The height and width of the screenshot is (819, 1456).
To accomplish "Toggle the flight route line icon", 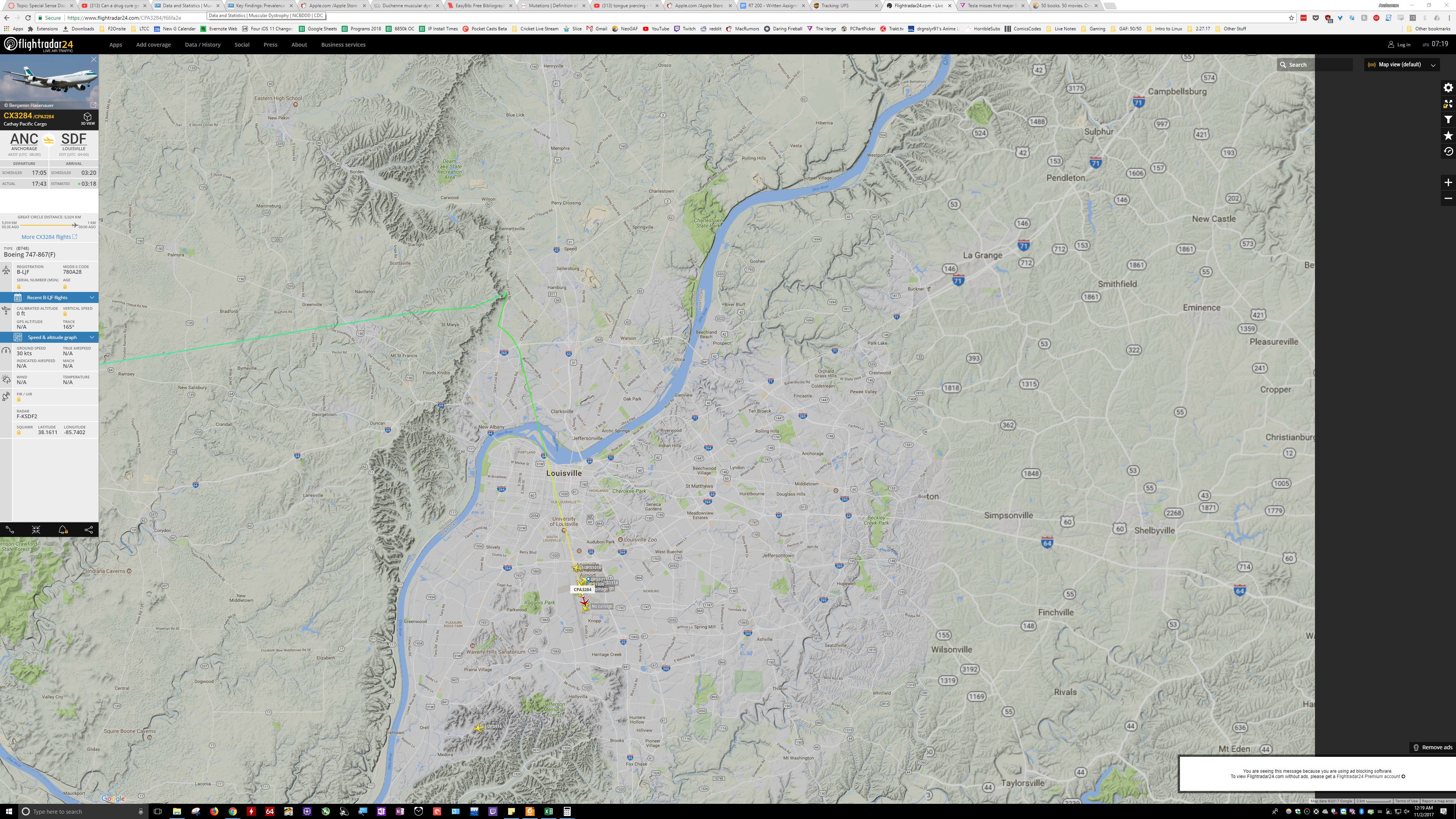I will point(9,530).
